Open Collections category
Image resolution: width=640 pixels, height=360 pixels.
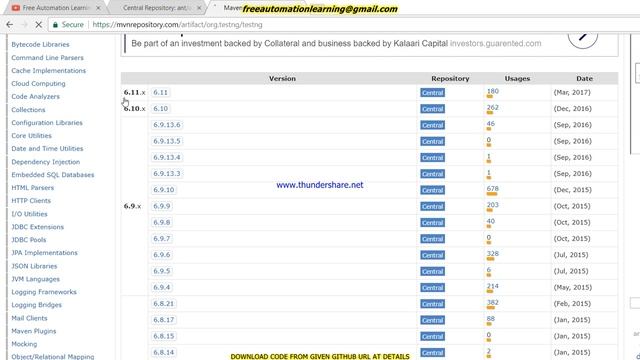[x=28, y=110]
